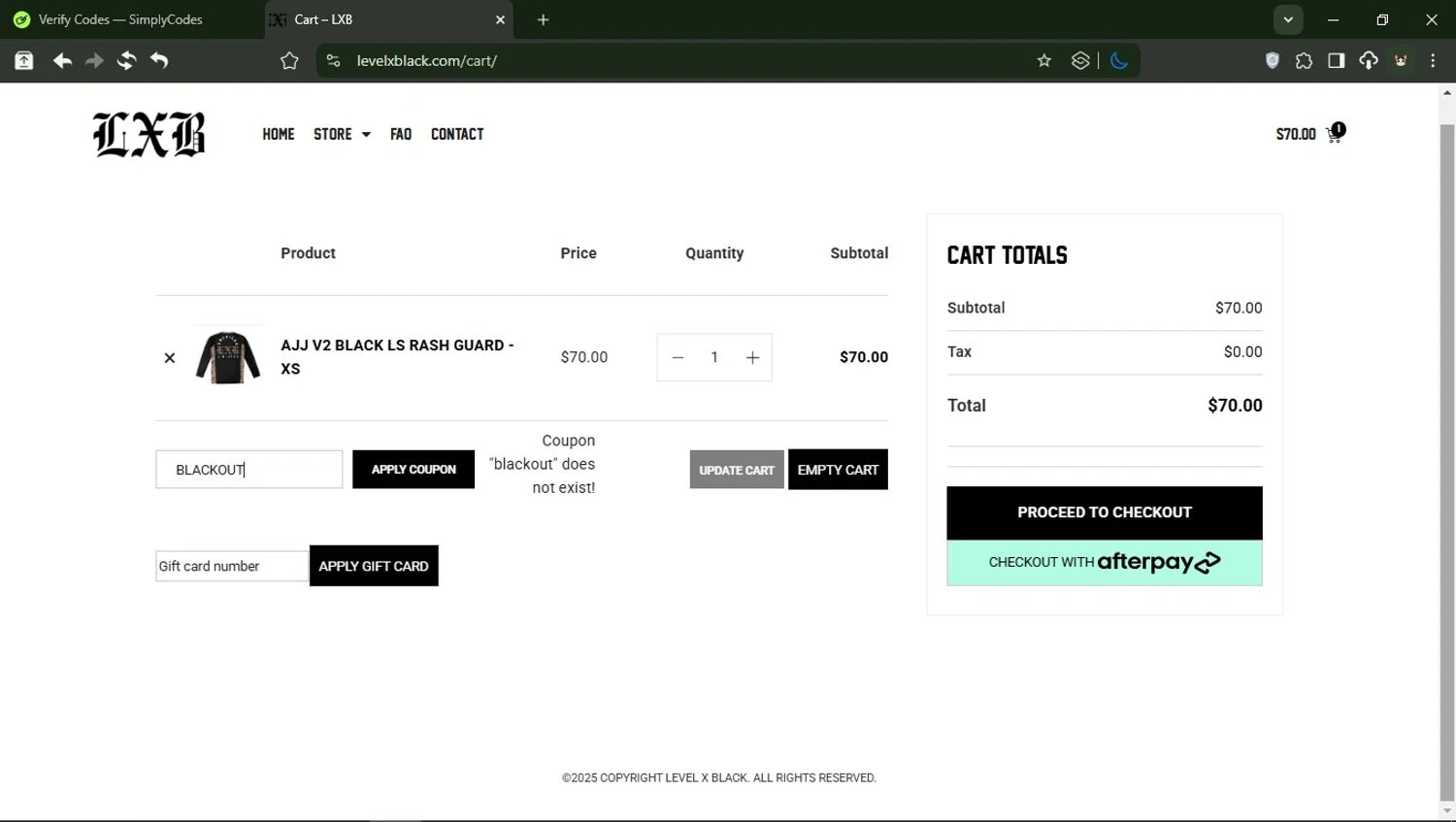Screen dimensions: 1456x822
Task: Click Apply Gift Card button
Action: (374, 566)
